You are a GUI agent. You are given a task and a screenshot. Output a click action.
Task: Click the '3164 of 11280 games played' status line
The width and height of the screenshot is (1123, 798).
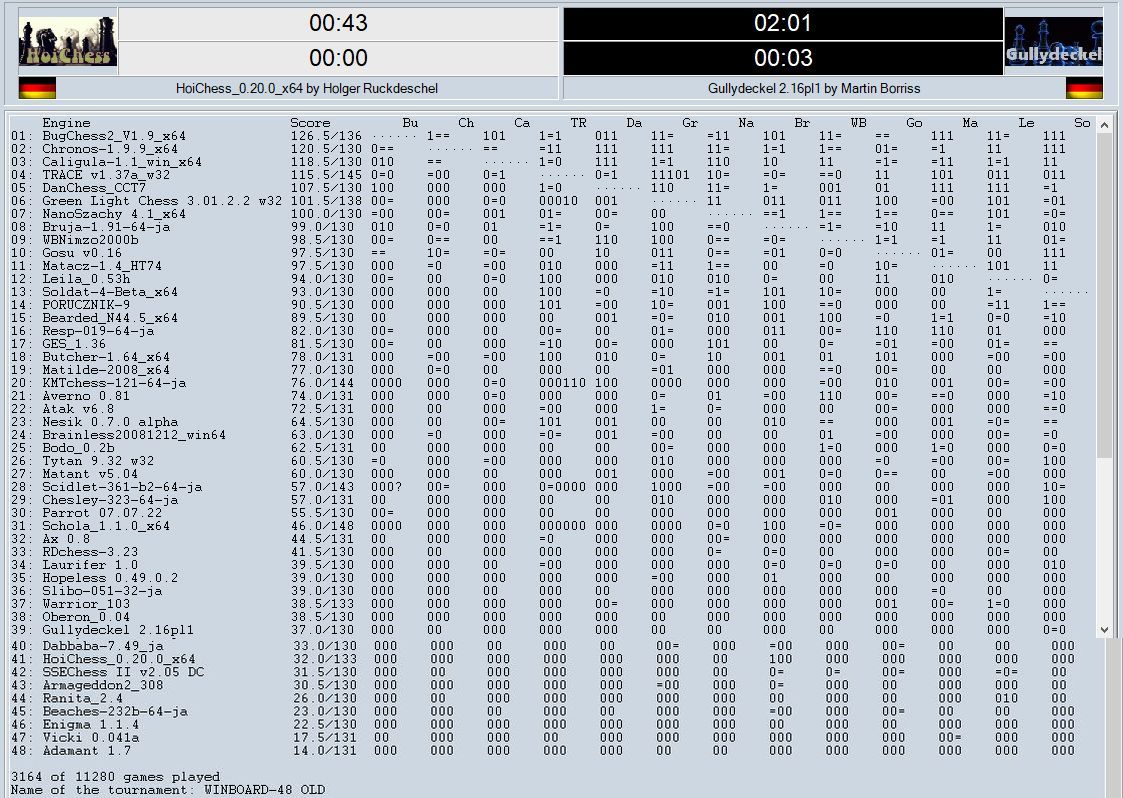[115, 777]
